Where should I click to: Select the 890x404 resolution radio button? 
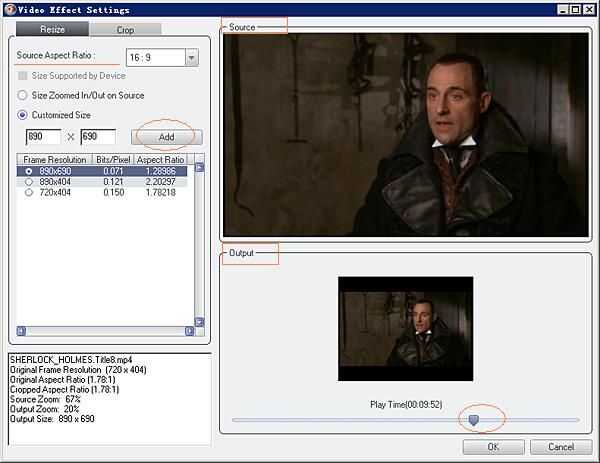pyautogui.click(x=29, y=182)
